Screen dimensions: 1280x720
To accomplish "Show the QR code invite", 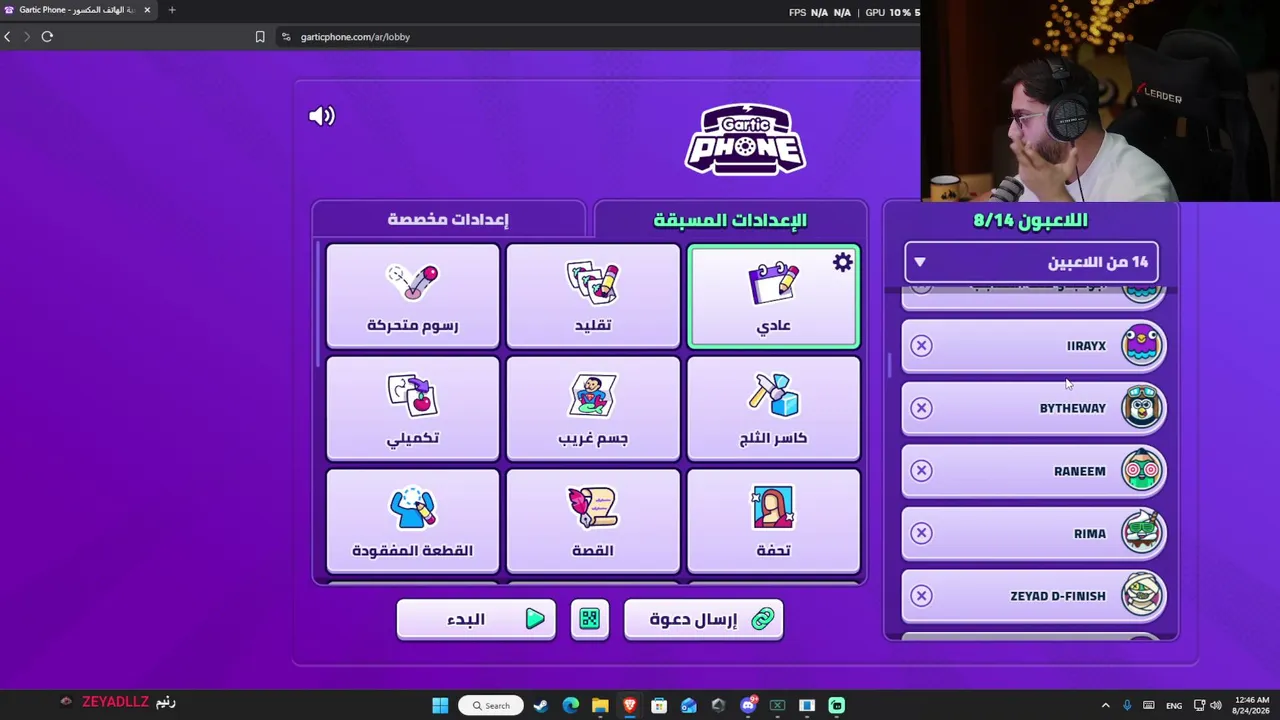I will coord(589,620).
